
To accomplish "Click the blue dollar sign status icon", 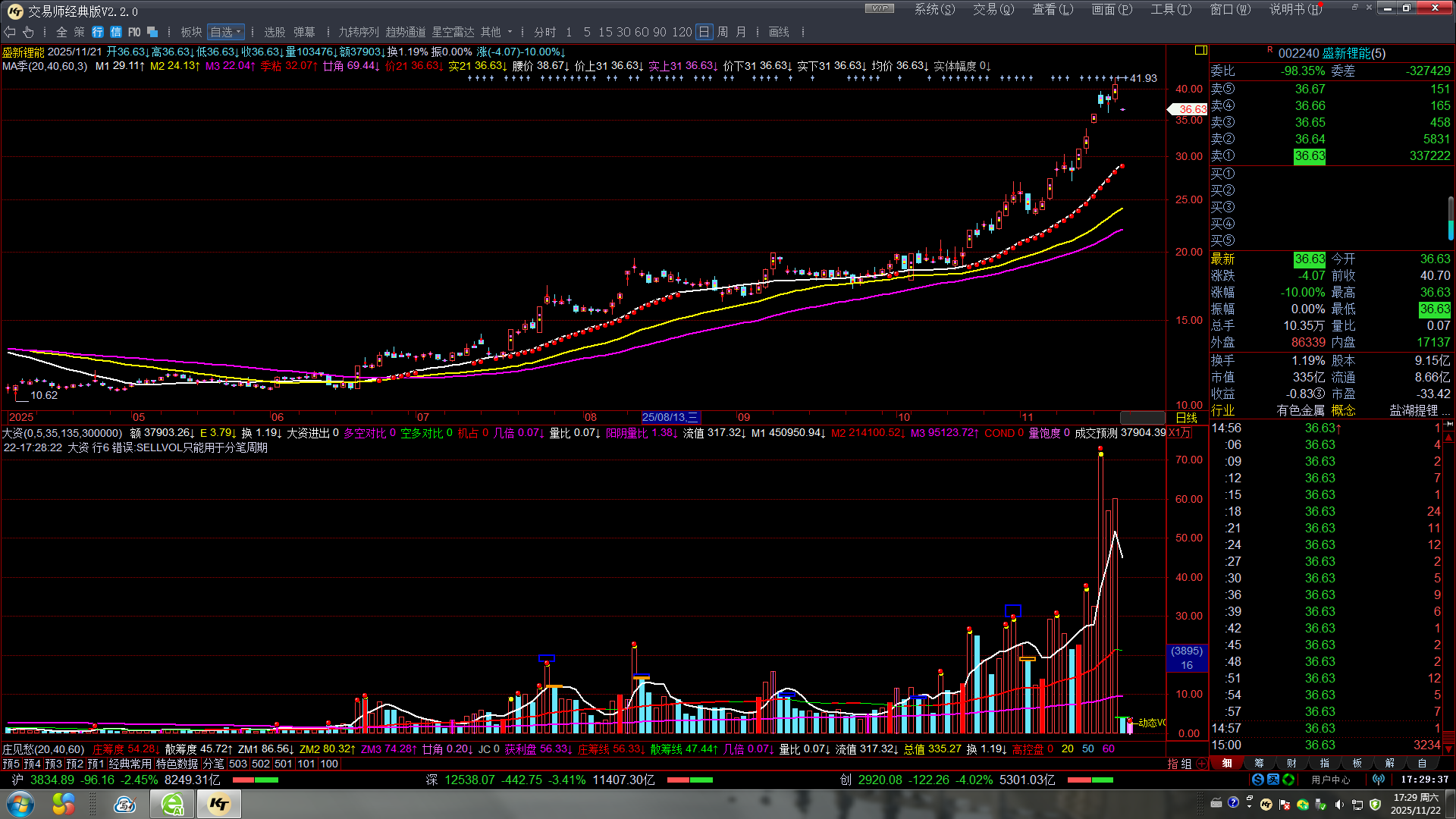I will pyautogui.click(x=1258, y=780).
